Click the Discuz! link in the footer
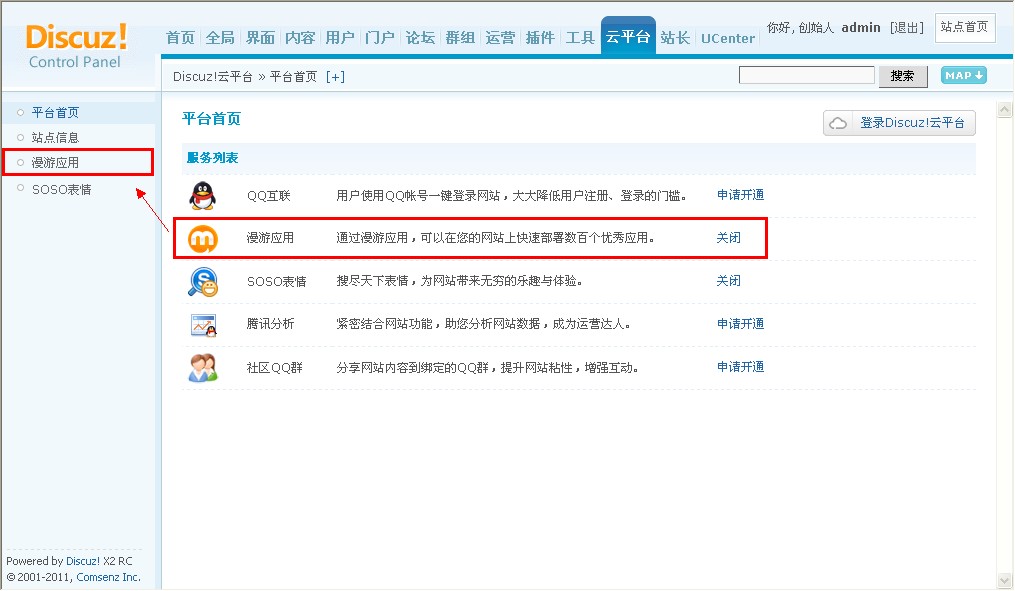Screen dimensions: 1015x591 [x=83, y=561]
